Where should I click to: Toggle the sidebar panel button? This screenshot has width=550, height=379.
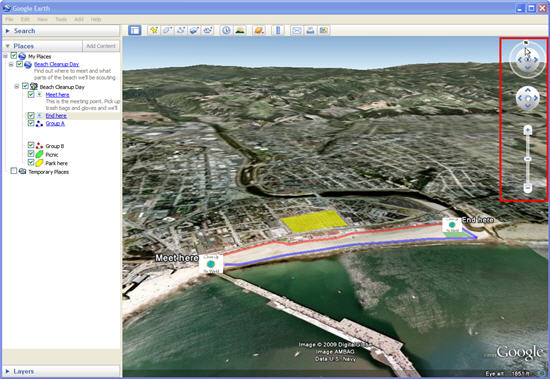click(134, 31)
